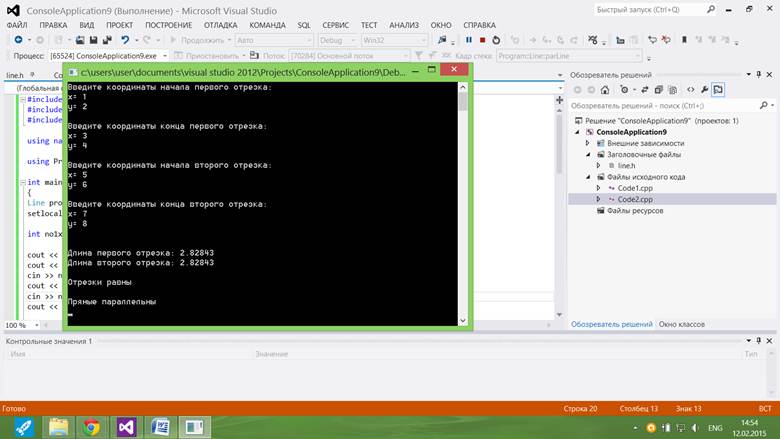Click the Sync with Active Document icon

(645, 89)
